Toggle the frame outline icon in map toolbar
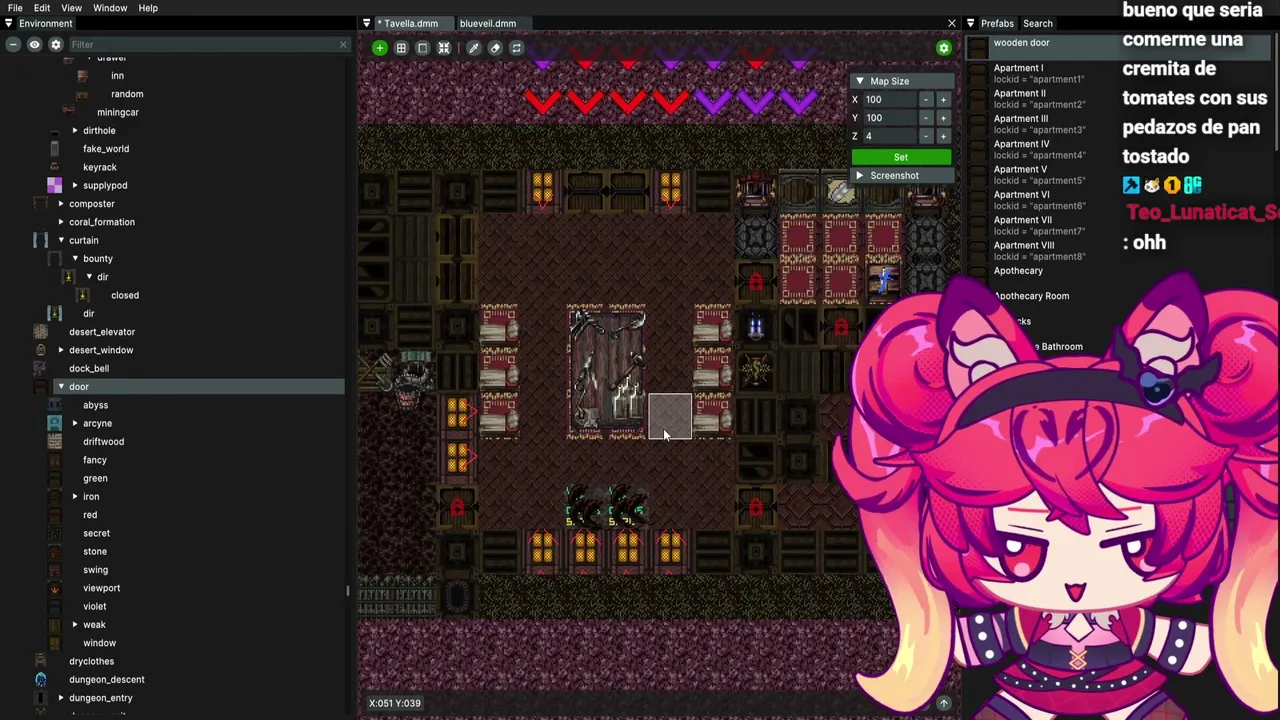The width and height of the screenshot is (1280, 720). pos(422,48)
